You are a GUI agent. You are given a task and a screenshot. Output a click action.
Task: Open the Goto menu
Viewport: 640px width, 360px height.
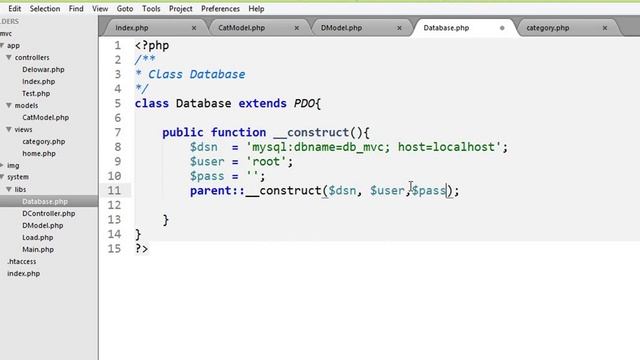click(x=125, y=9)
